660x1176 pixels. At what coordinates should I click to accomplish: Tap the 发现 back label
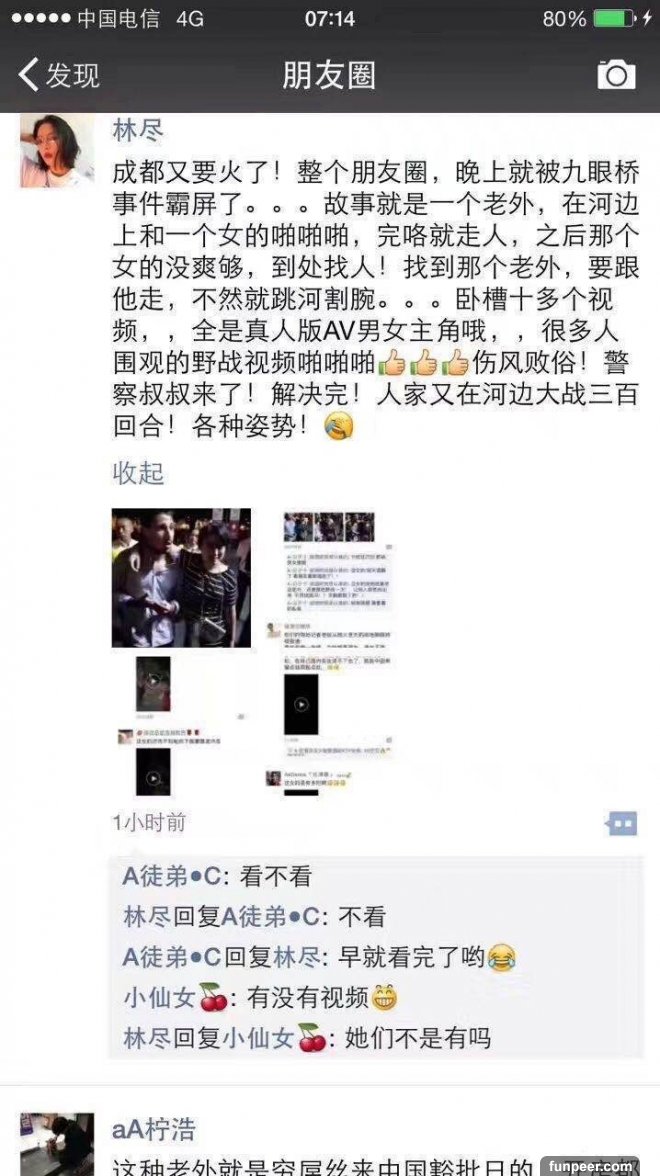[x=72, y=75]
